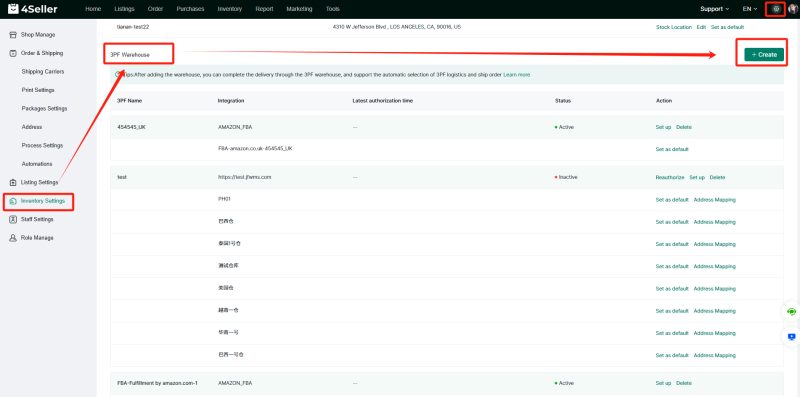Open the green live chat floating icon
This screenshot has height=397, width=800.
(x=791, y=312)
